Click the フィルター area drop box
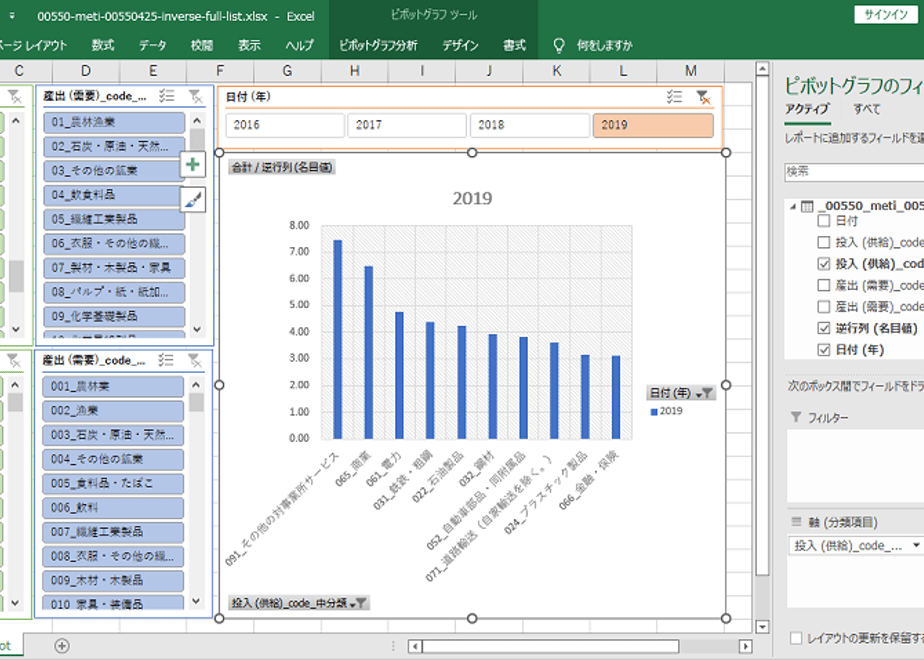The image size is (924, 660). tap(854, 466)
